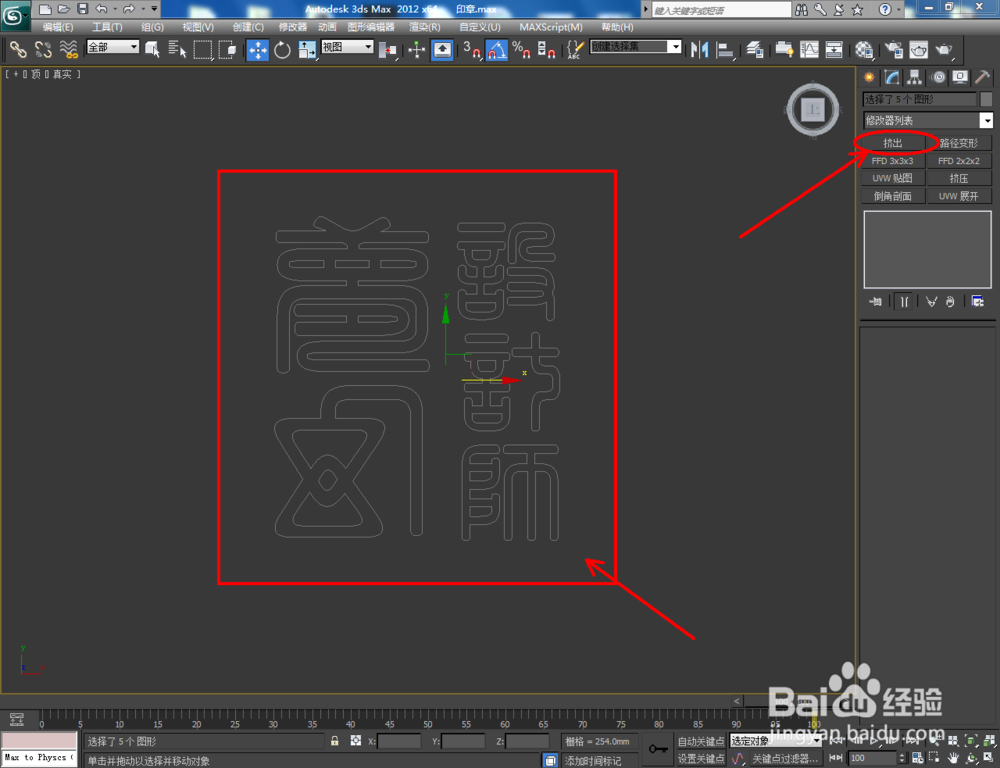Screen dimensions: 1000x768
Task: Activate the Select Object tool
Action: (152, 49)
